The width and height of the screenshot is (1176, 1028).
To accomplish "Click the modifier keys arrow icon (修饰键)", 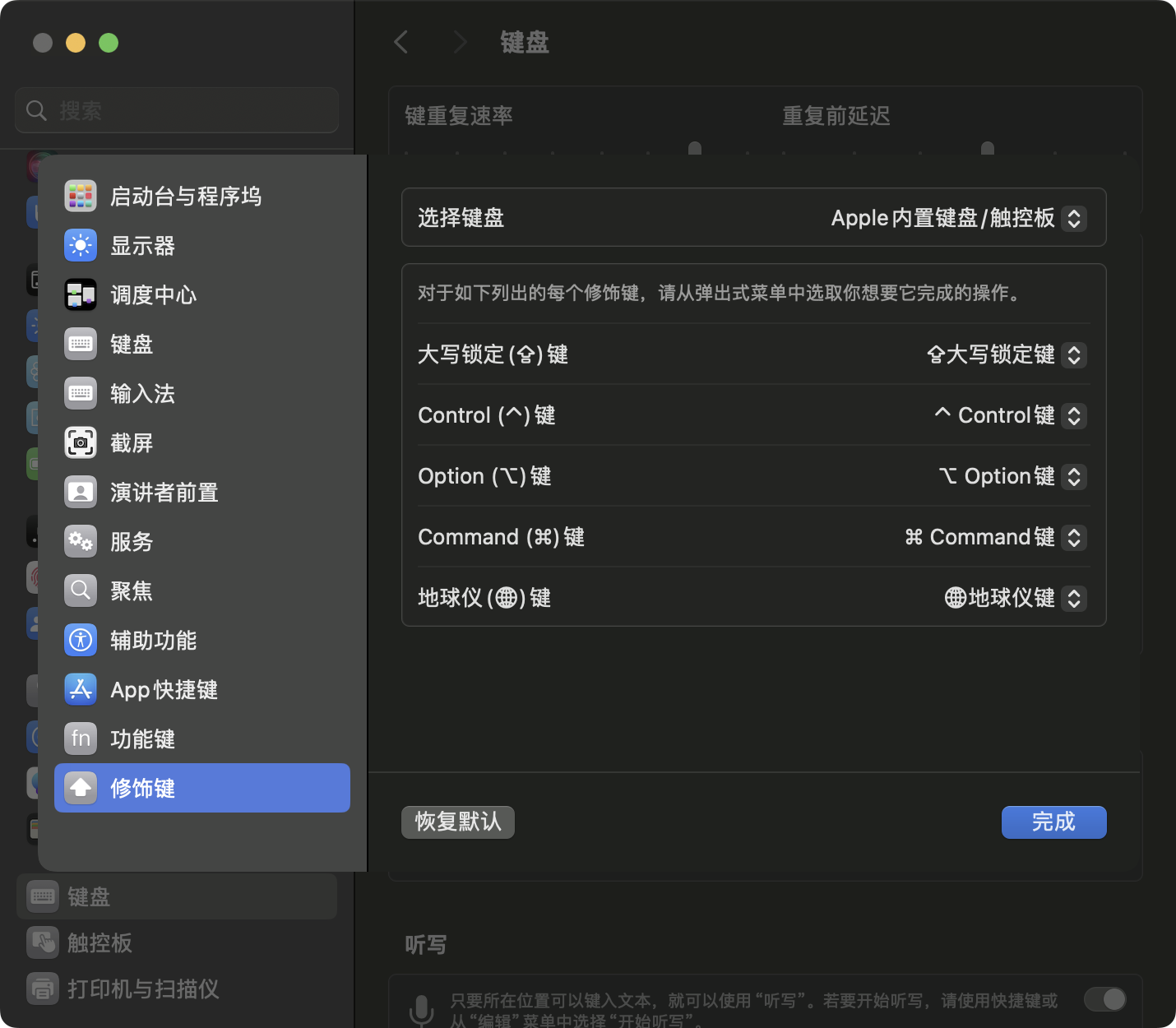I will [x=81, y=788].
